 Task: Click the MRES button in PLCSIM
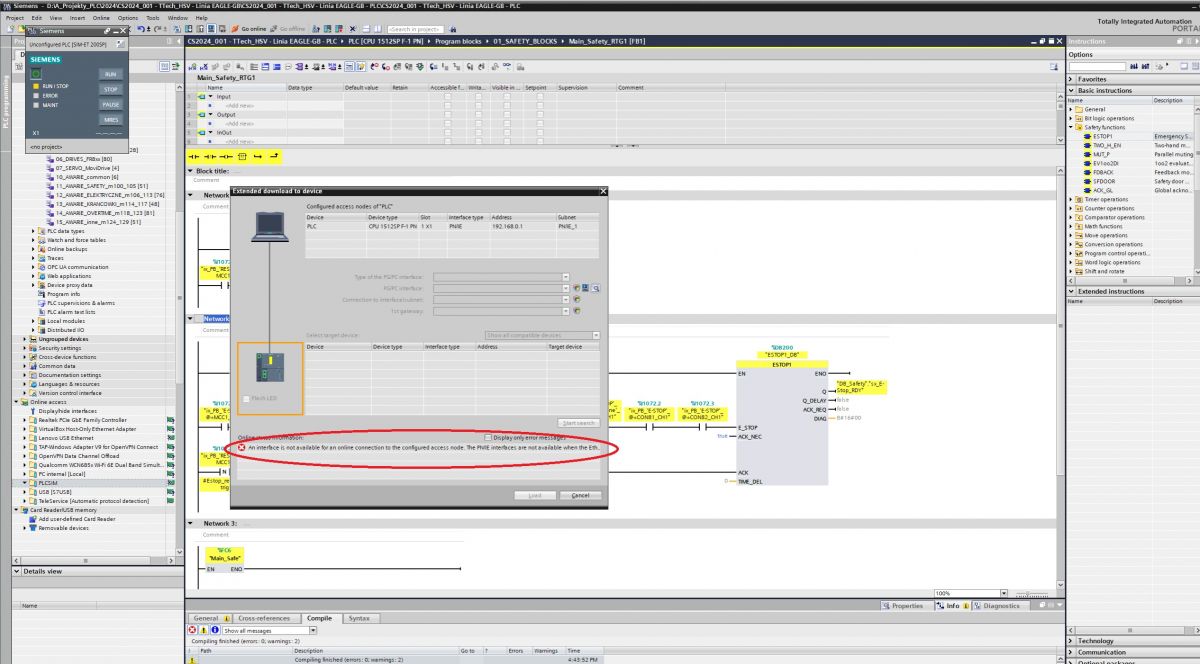pos(111,119)
